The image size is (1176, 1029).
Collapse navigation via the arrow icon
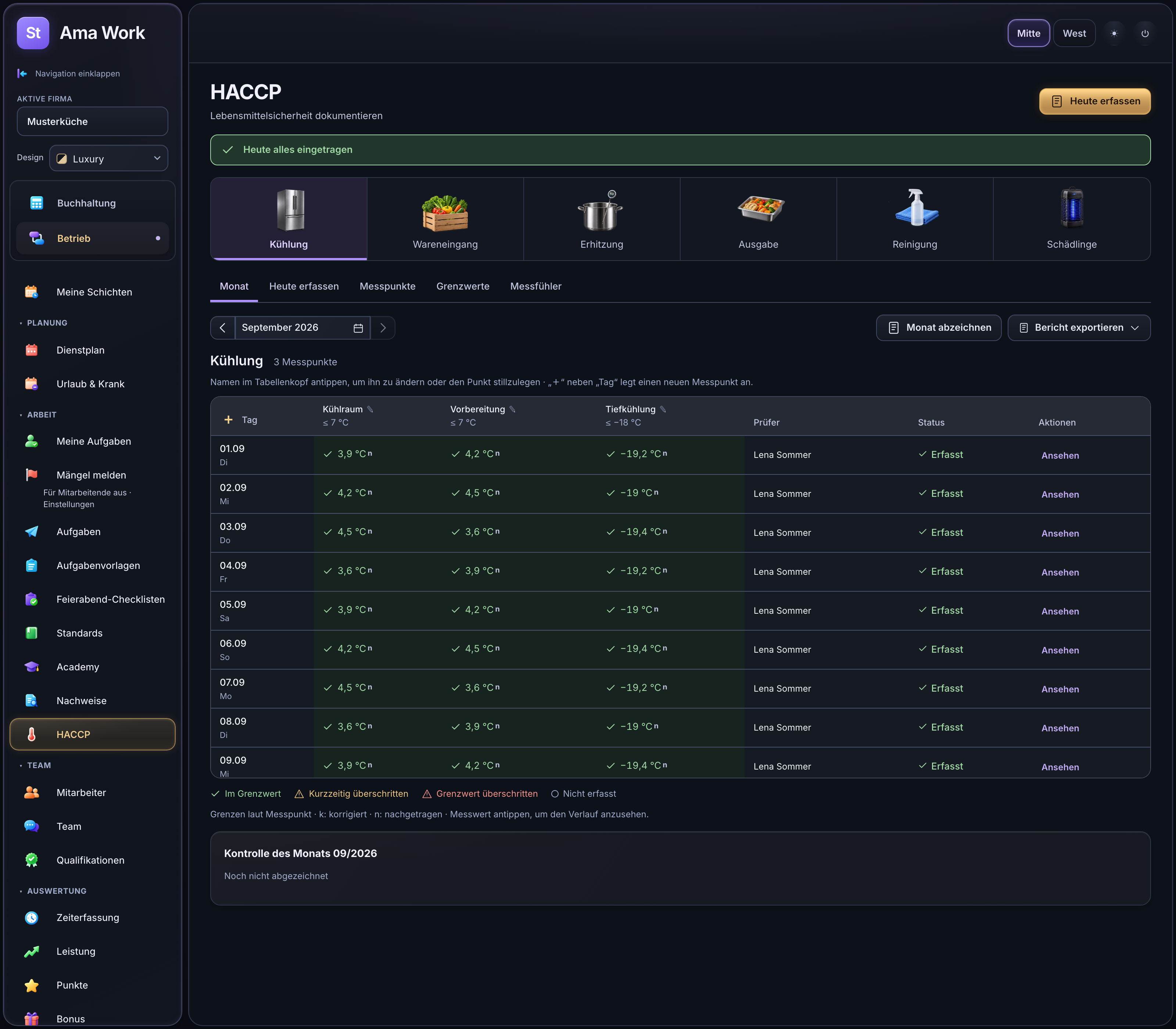(22, 73)
